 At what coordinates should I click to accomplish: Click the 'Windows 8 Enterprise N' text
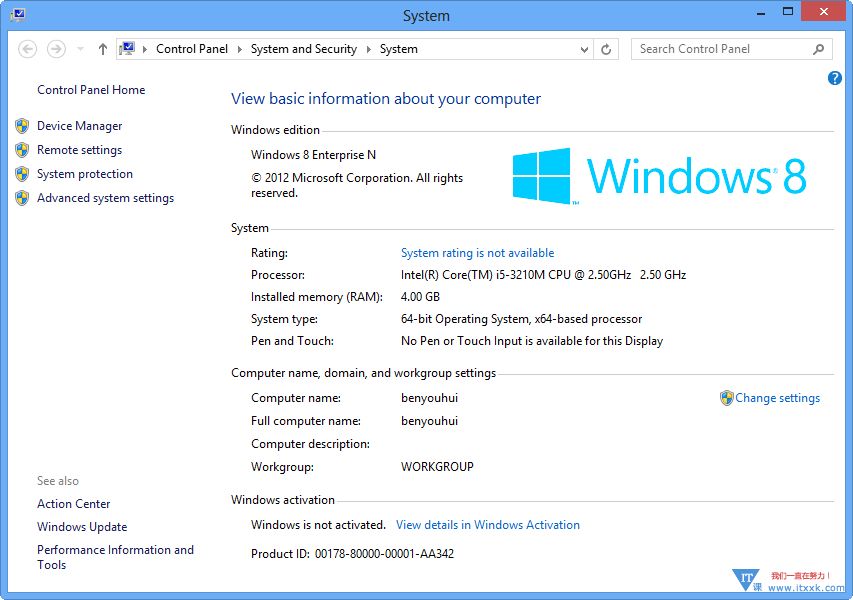(x=313, y=155)
